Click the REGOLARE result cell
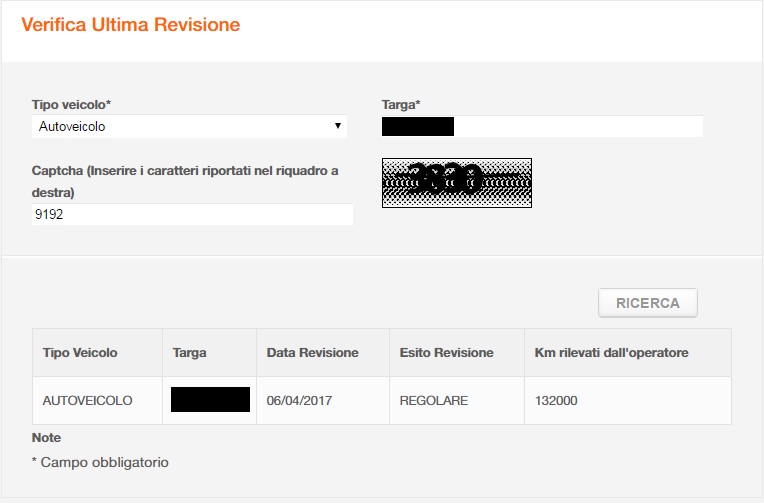This screenshot has width=764, height=503. [433, 400]
